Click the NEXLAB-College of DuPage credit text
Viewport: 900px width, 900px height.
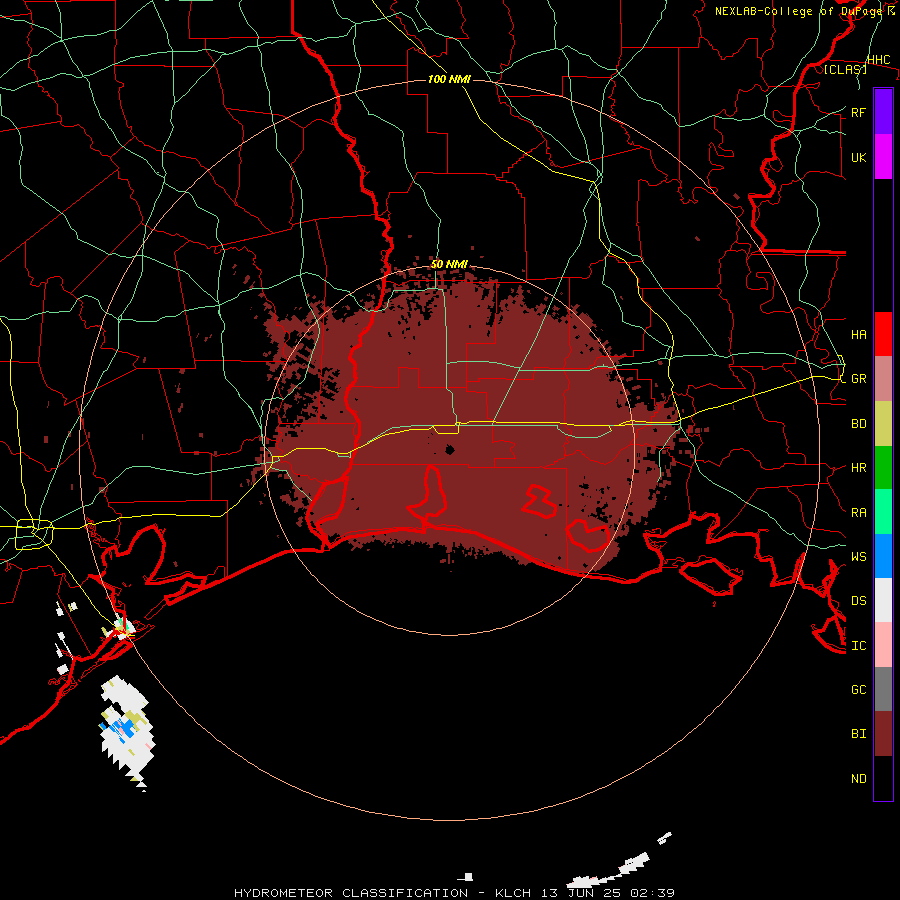click(798, 11)
